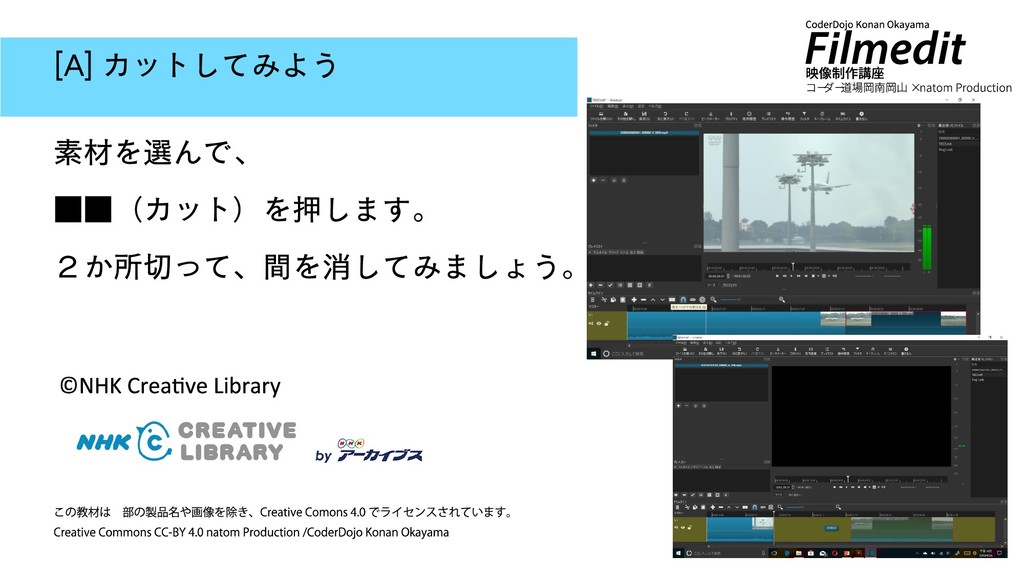Toggle Scrub while dragging in upper timeline toolbar
Viewport: 1024px width, 576px height.
[693, 300]
